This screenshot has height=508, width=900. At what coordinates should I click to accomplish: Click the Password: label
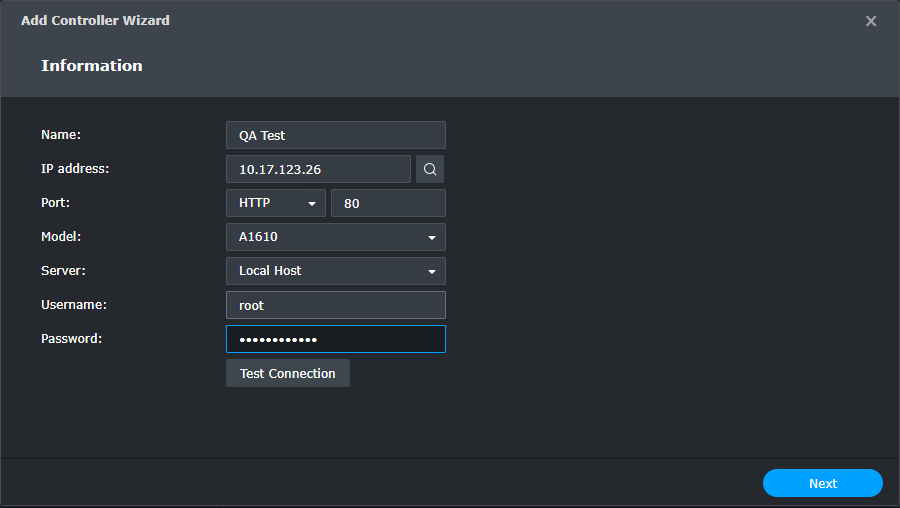tap(72, 339)
